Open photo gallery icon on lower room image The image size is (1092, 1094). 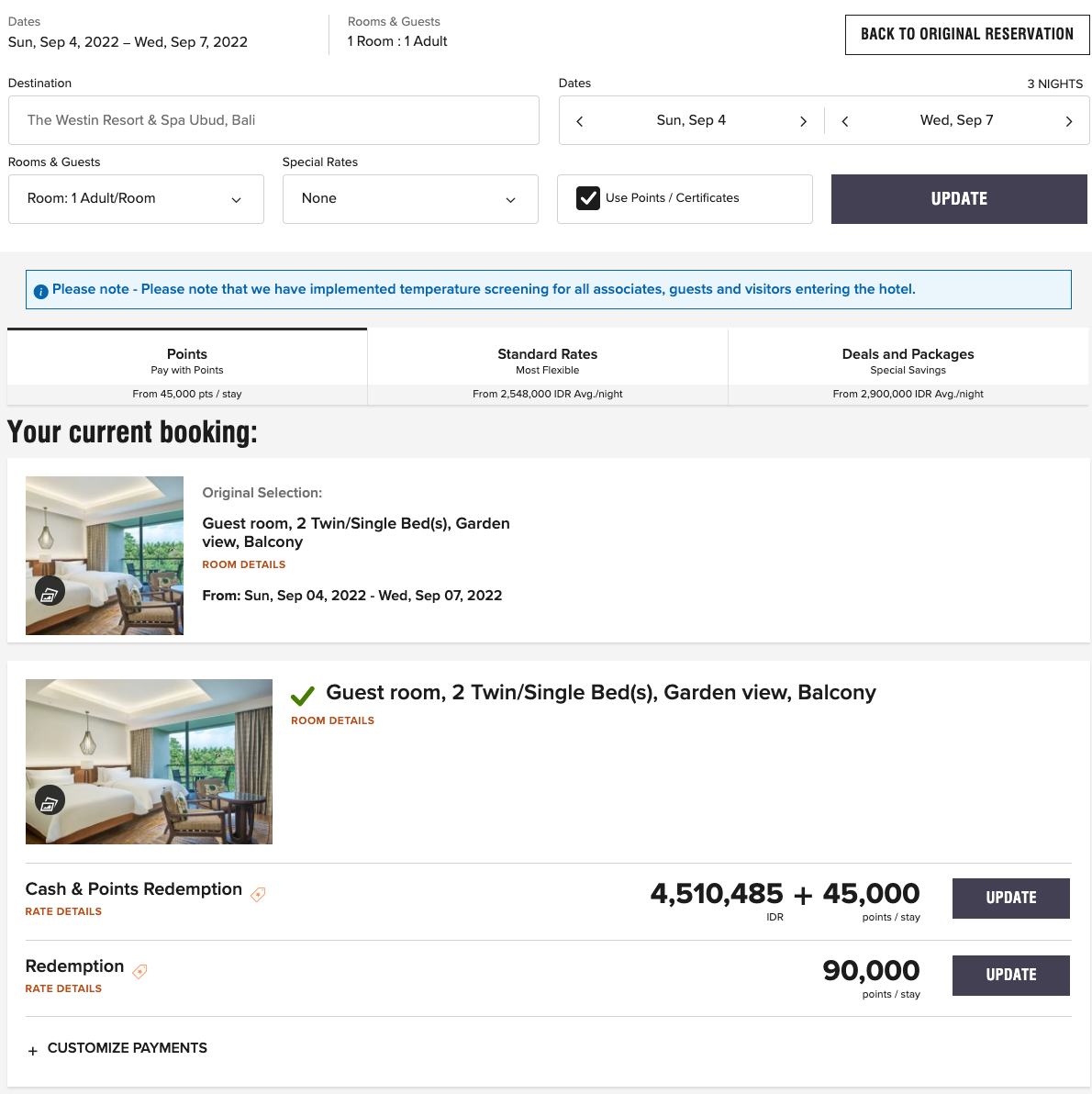50,800
